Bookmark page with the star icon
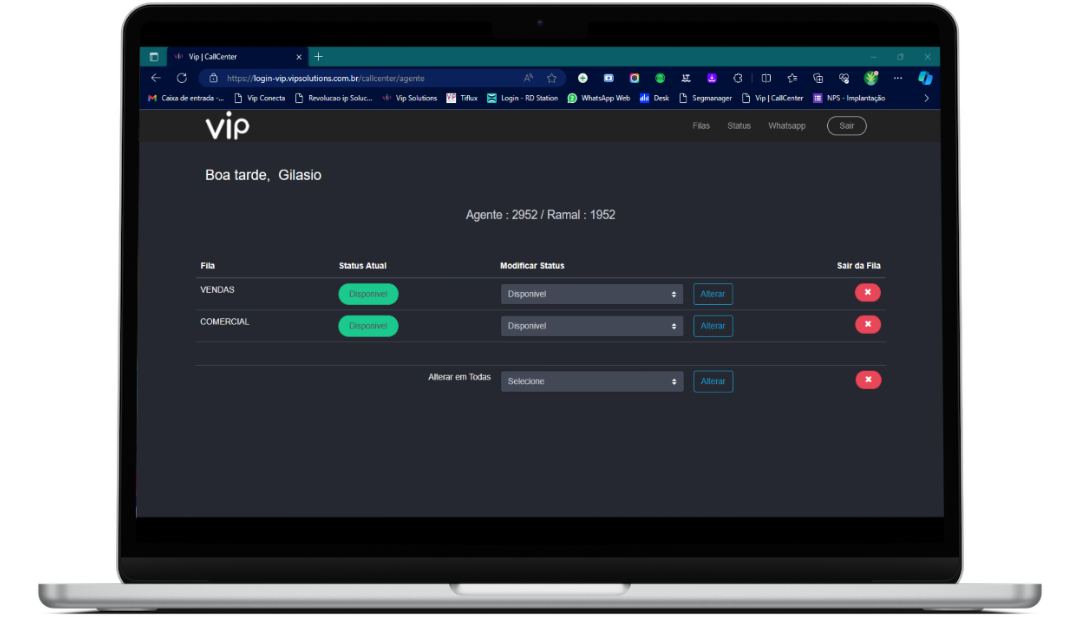This screenshot has height=617, width=1080. tap(551, 78)
